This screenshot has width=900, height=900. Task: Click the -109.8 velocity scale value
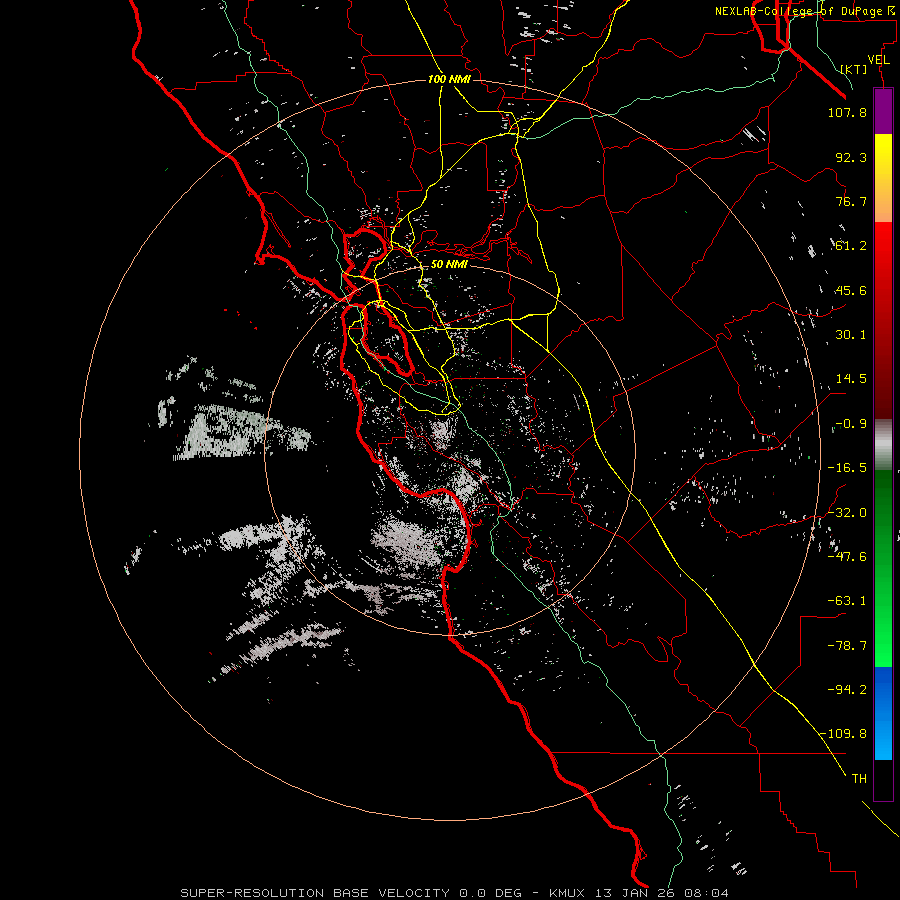tap(844, 734)
